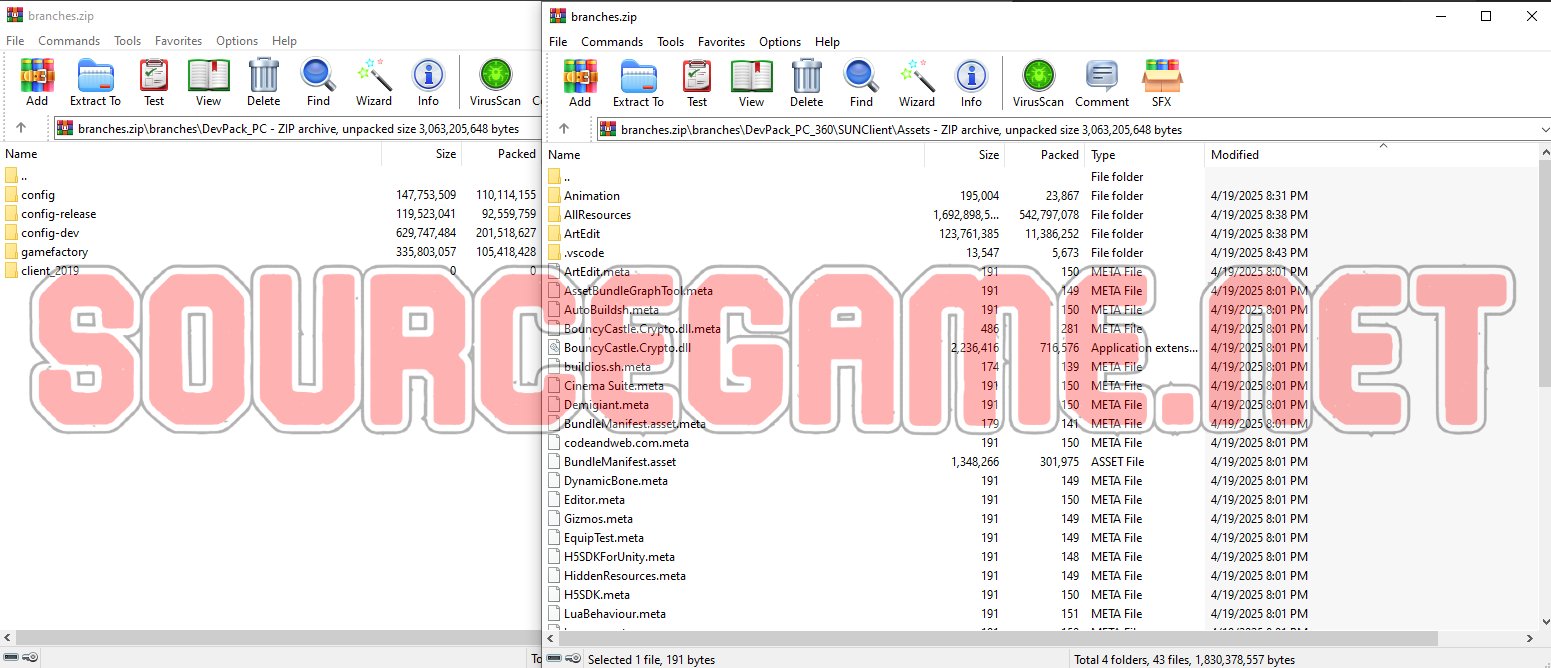
Task: Click the Test icon in the background left window
Action: (x=154, y=82)
